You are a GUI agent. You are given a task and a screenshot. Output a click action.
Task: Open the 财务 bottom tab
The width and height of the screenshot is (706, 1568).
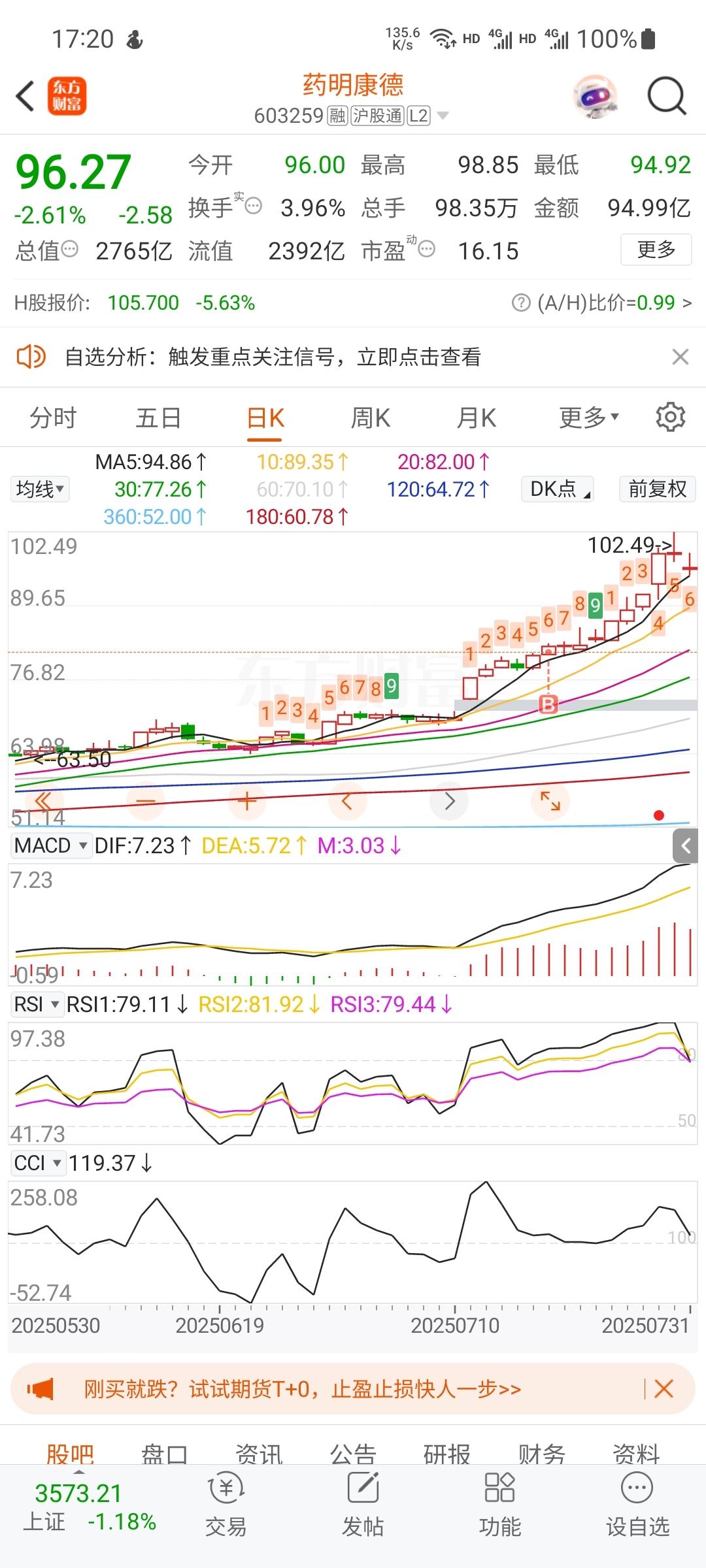click(542, 1454)
